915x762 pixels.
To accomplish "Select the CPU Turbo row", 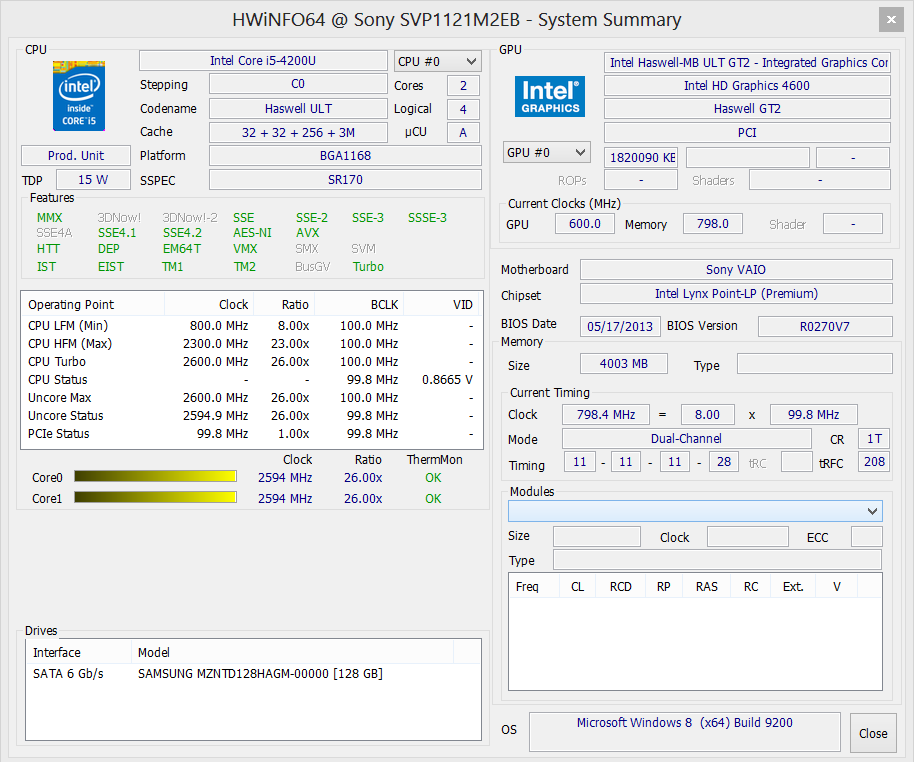I will (252, 361).
